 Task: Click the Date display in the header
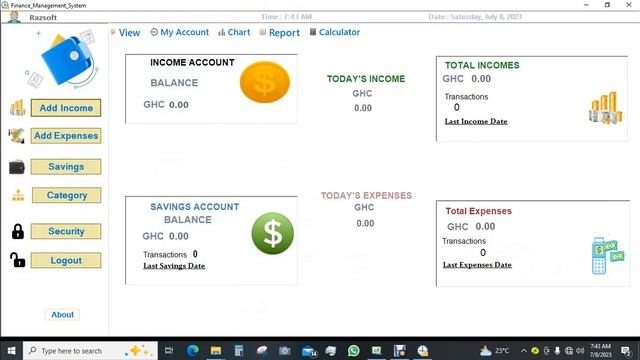click(475, 17)
